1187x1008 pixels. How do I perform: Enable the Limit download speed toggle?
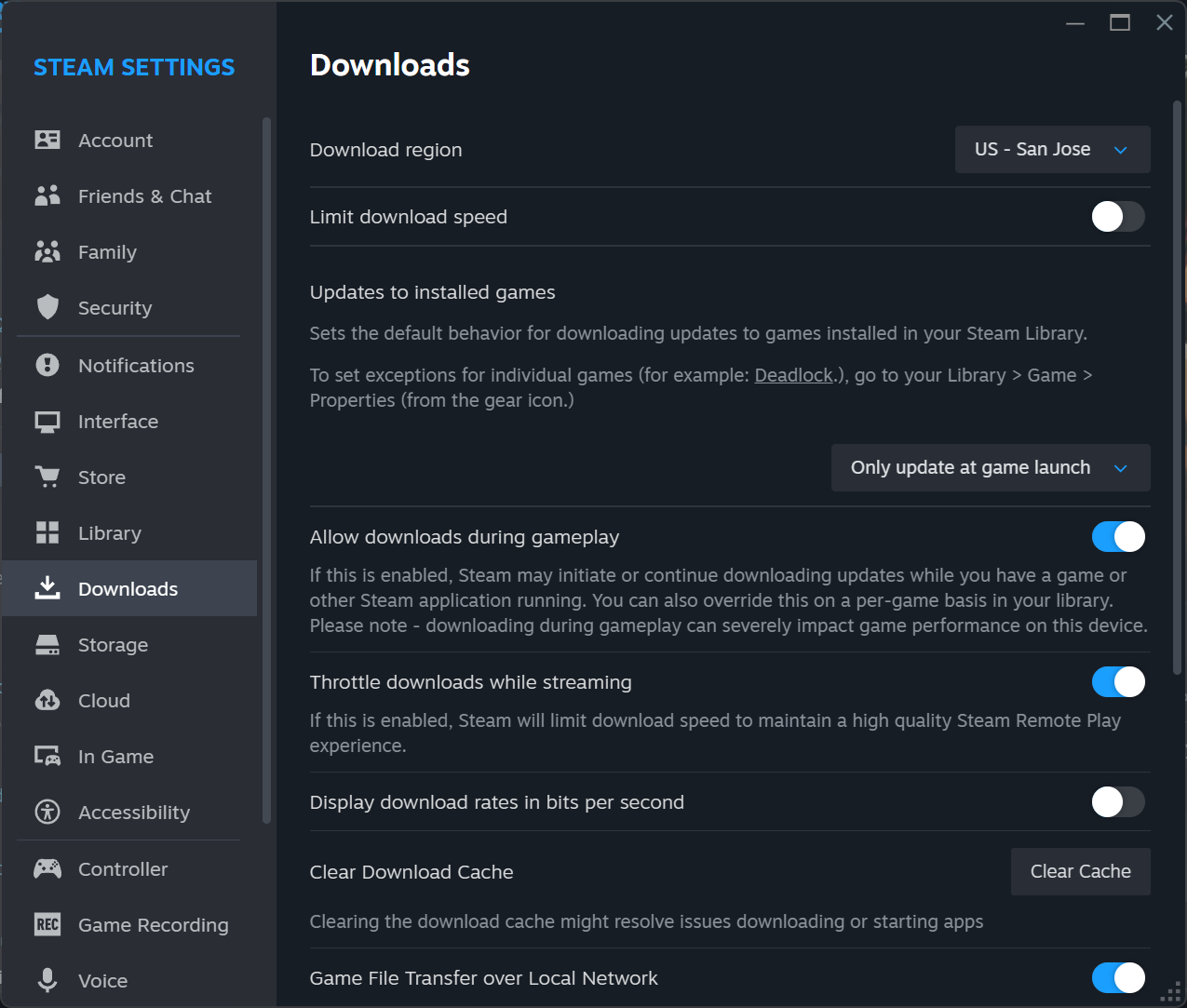coord(1118,217)
